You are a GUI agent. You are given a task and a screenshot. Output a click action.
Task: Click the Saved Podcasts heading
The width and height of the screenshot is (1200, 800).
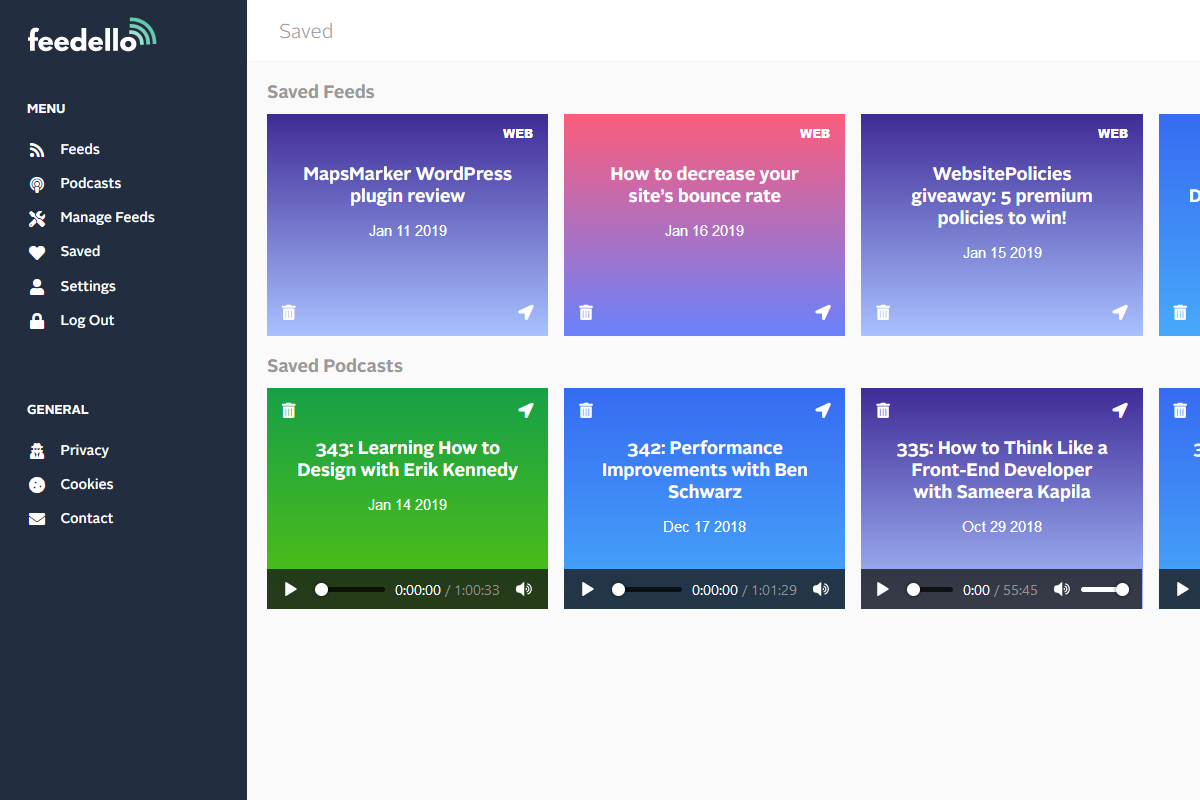pyautogui.click(x=335, y=366)
